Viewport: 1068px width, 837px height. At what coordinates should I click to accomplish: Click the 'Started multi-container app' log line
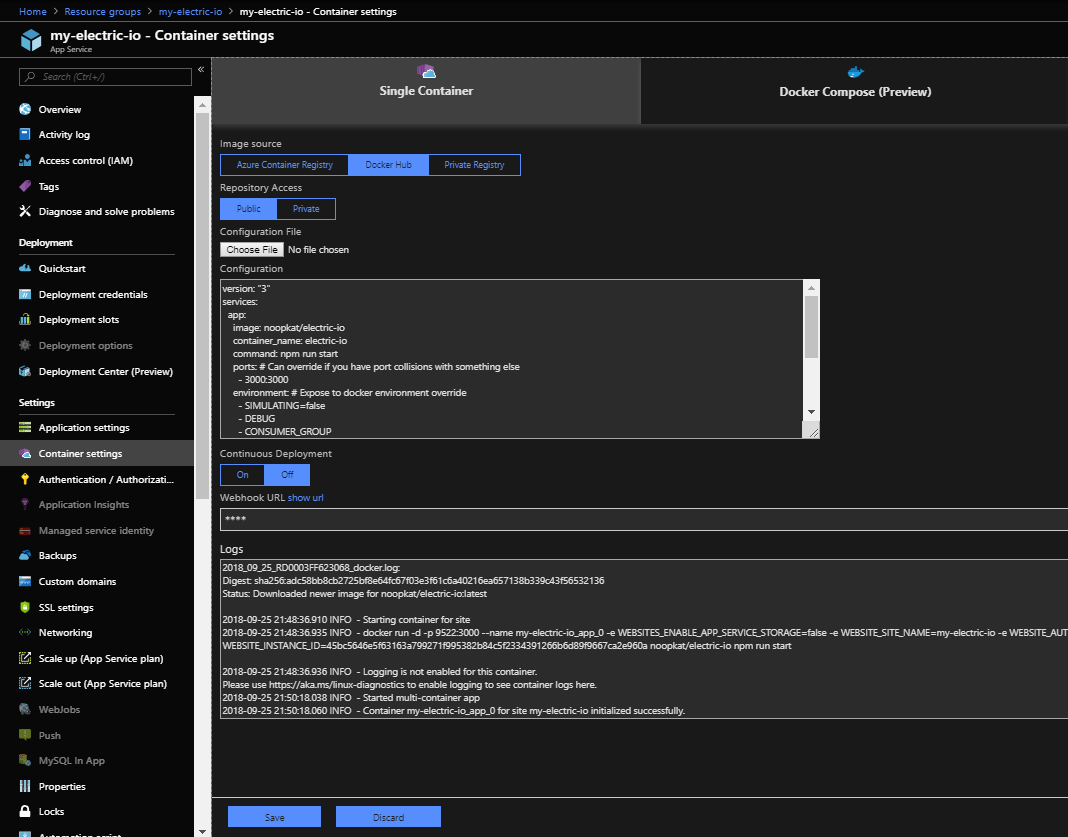[x=351, y=697]
